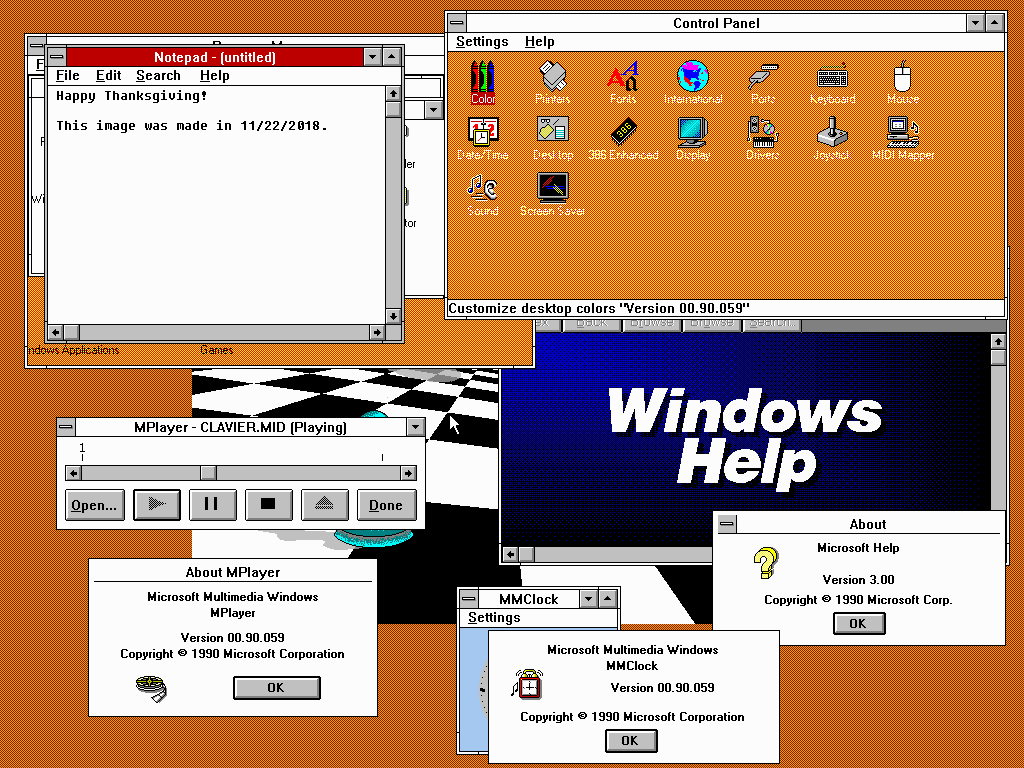
Task: Open the Fonts icon
Action: point(623,79)
